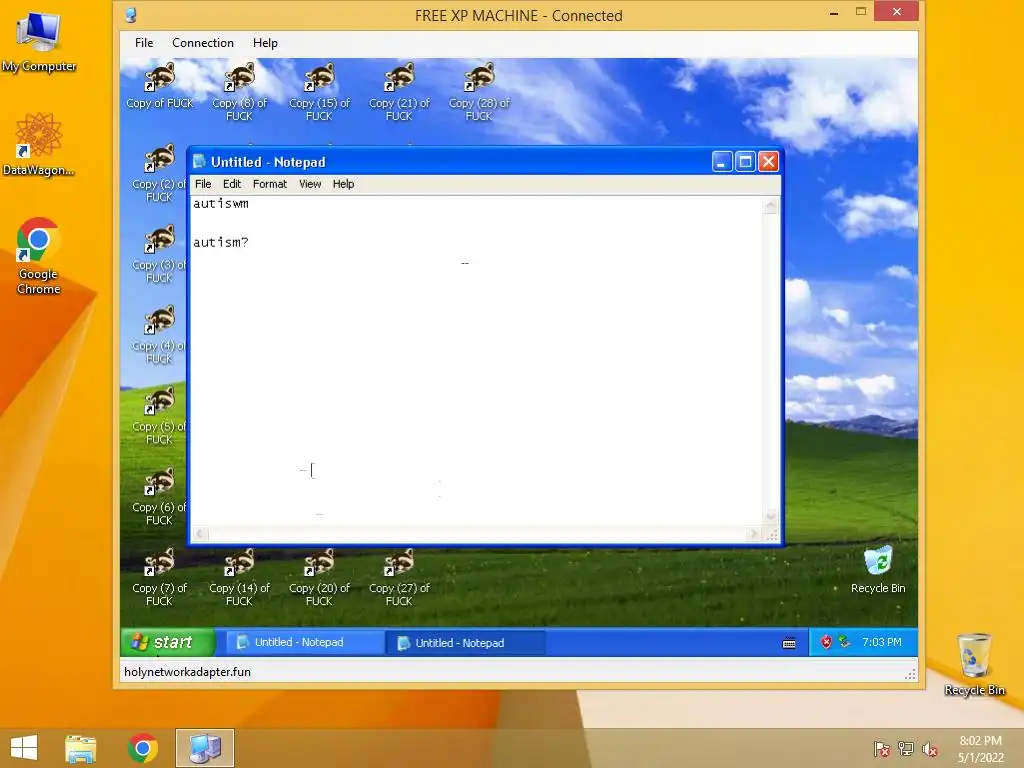Select the Google Chrome desktop shortcut
Screen dimensions: 1024x768
pos(39,256)
